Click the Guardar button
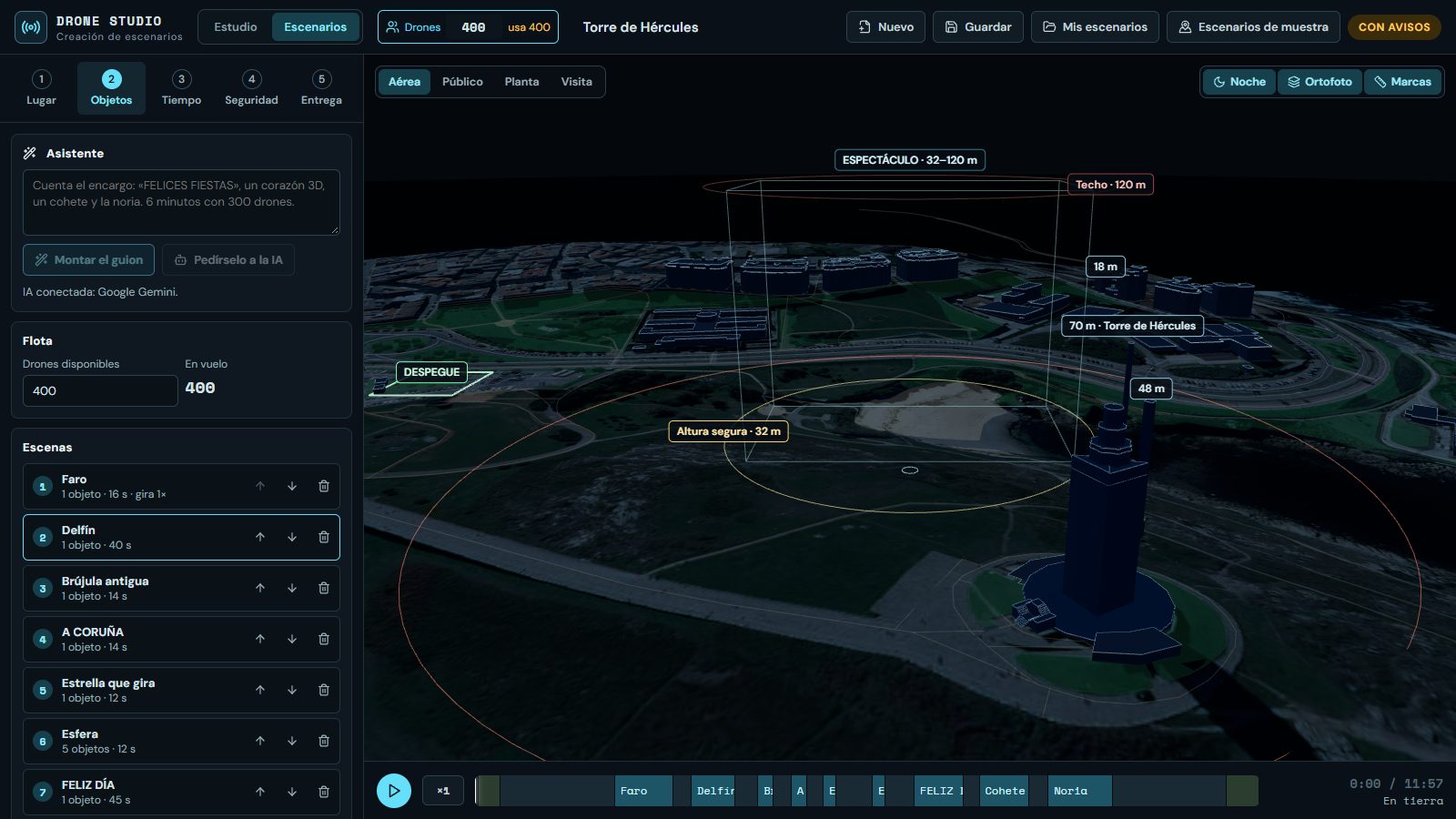 [x=978, y=27]
